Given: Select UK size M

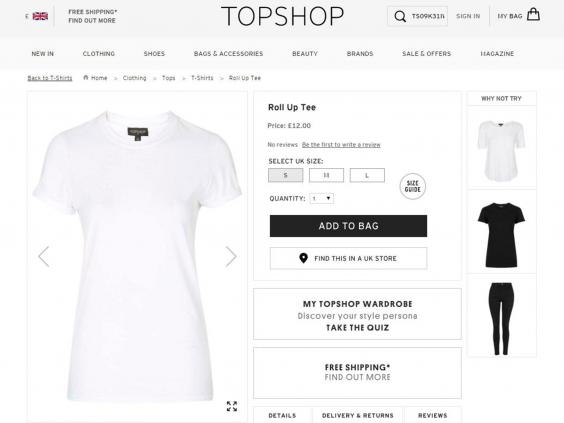Looking at the screenshot, I should [326, 176].
